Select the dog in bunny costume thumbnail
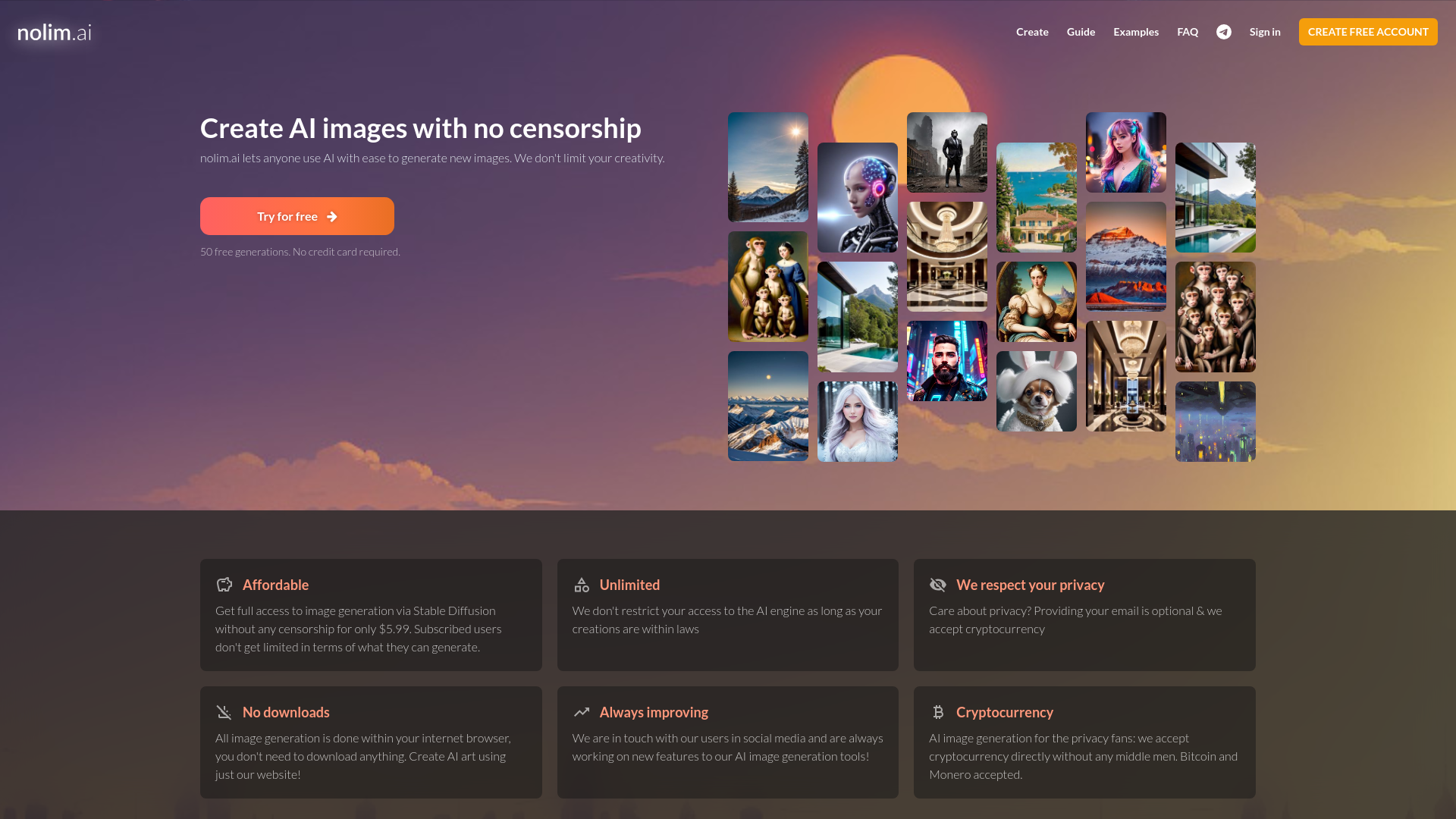The image size is (1456, 819). pos(1036,390)
